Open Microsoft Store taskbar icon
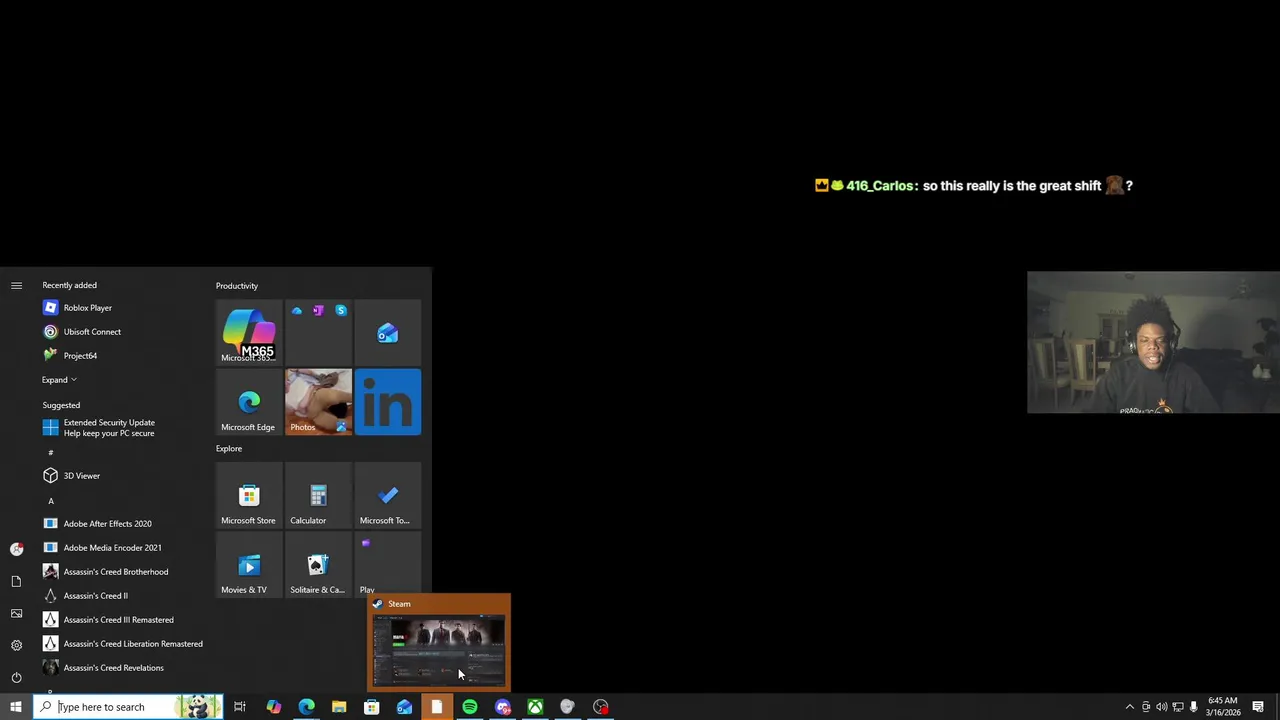This screenshot has width=1280, height=720. 371,707
